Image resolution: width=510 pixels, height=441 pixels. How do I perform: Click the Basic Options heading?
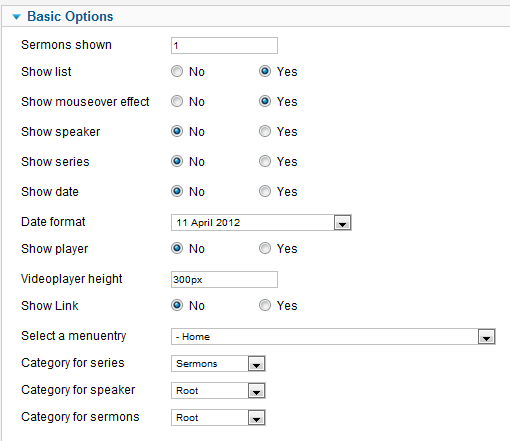point(70,16)
